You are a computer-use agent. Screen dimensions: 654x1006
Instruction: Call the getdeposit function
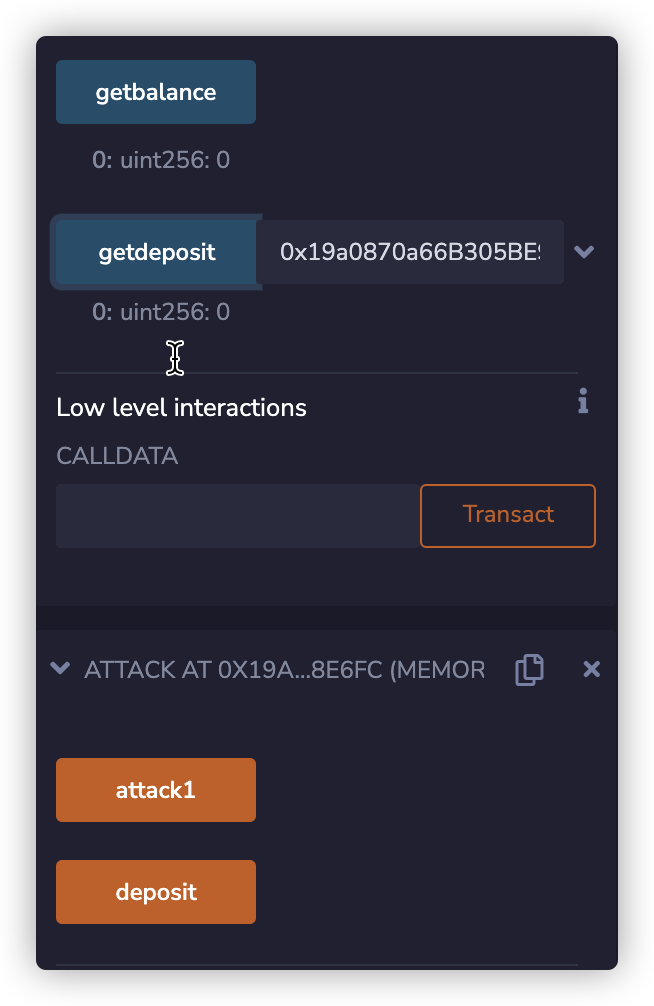[157, 252]
